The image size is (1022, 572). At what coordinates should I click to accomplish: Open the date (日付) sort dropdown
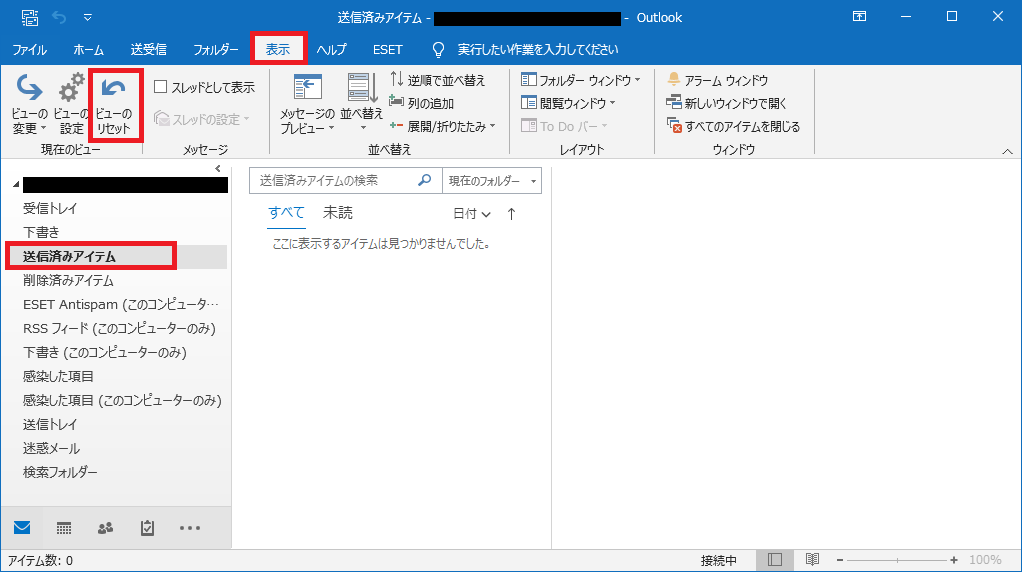(471, 214)
